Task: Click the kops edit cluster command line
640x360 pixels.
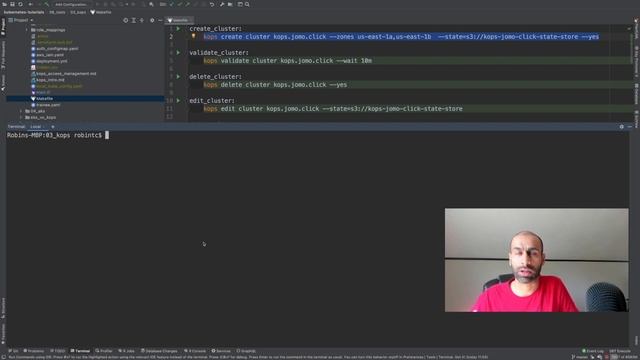Action: point(333,109)
